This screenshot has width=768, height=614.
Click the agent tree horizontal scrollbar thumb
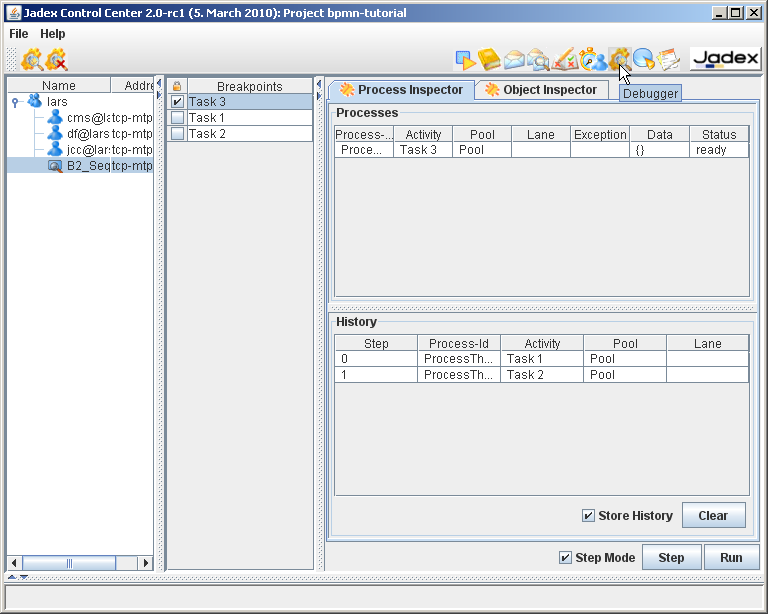pos(70,563)
